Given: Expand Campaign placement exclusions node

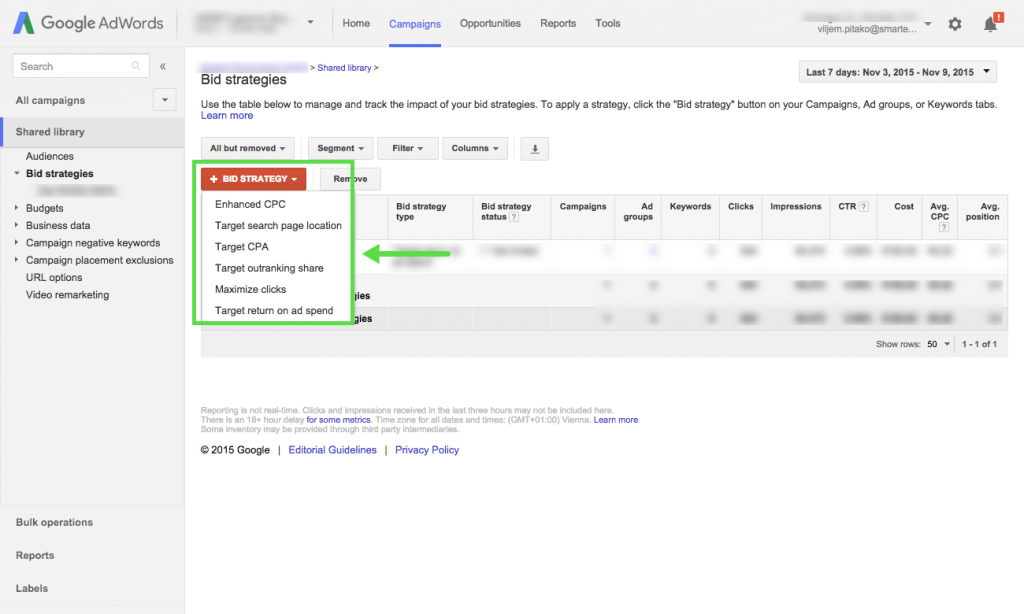Looking at the screenshot, I should (17, 260).
